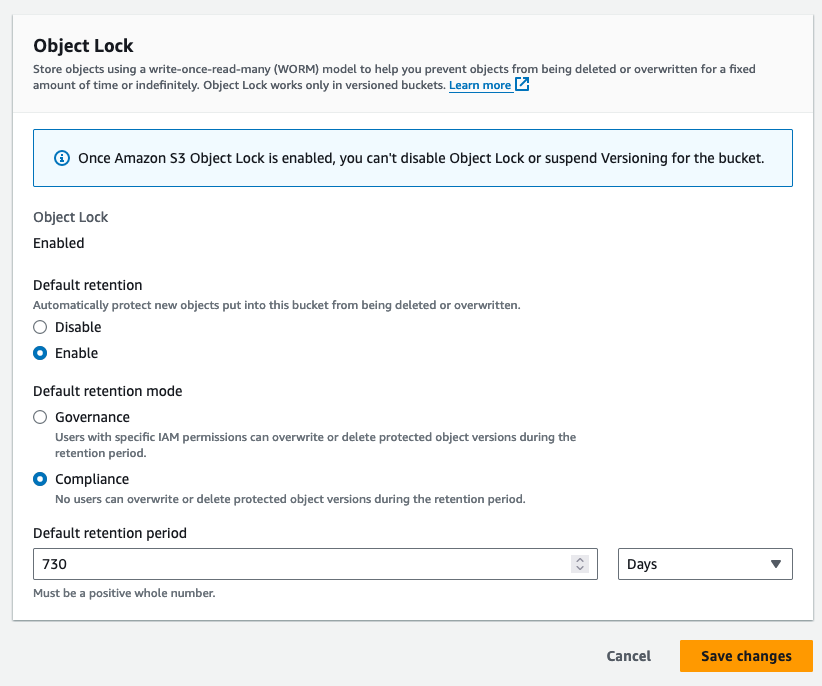
Task: Select the Disable default retention radio button
Action: point(40,327)
